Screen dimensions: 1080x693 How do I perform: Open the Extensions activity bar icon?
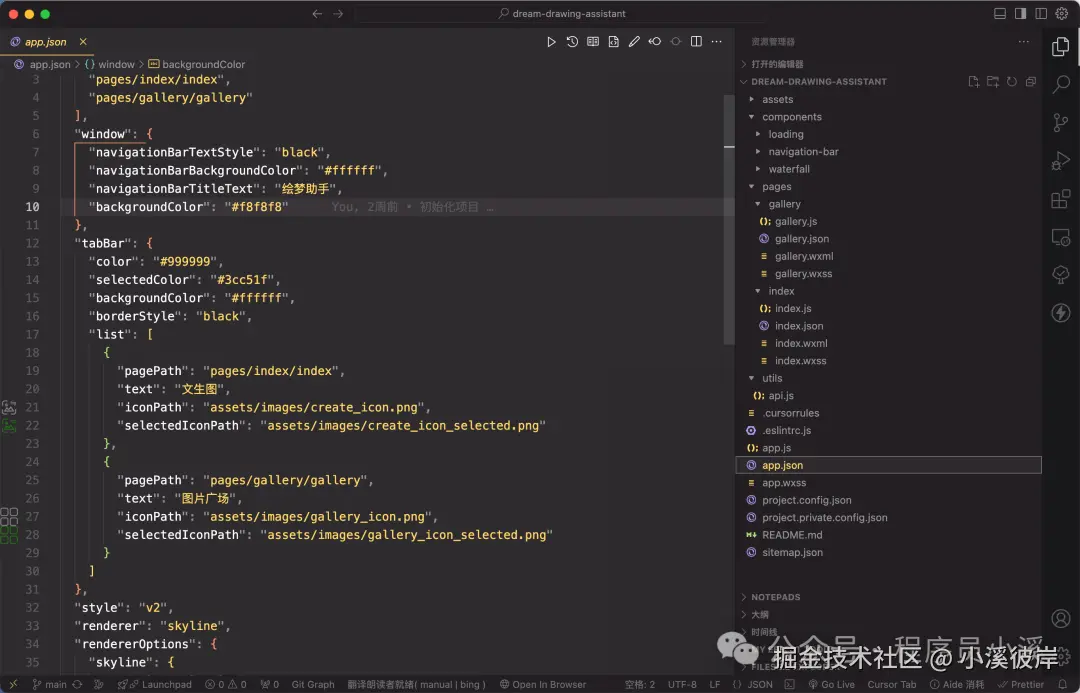[x=1061, y=198]
